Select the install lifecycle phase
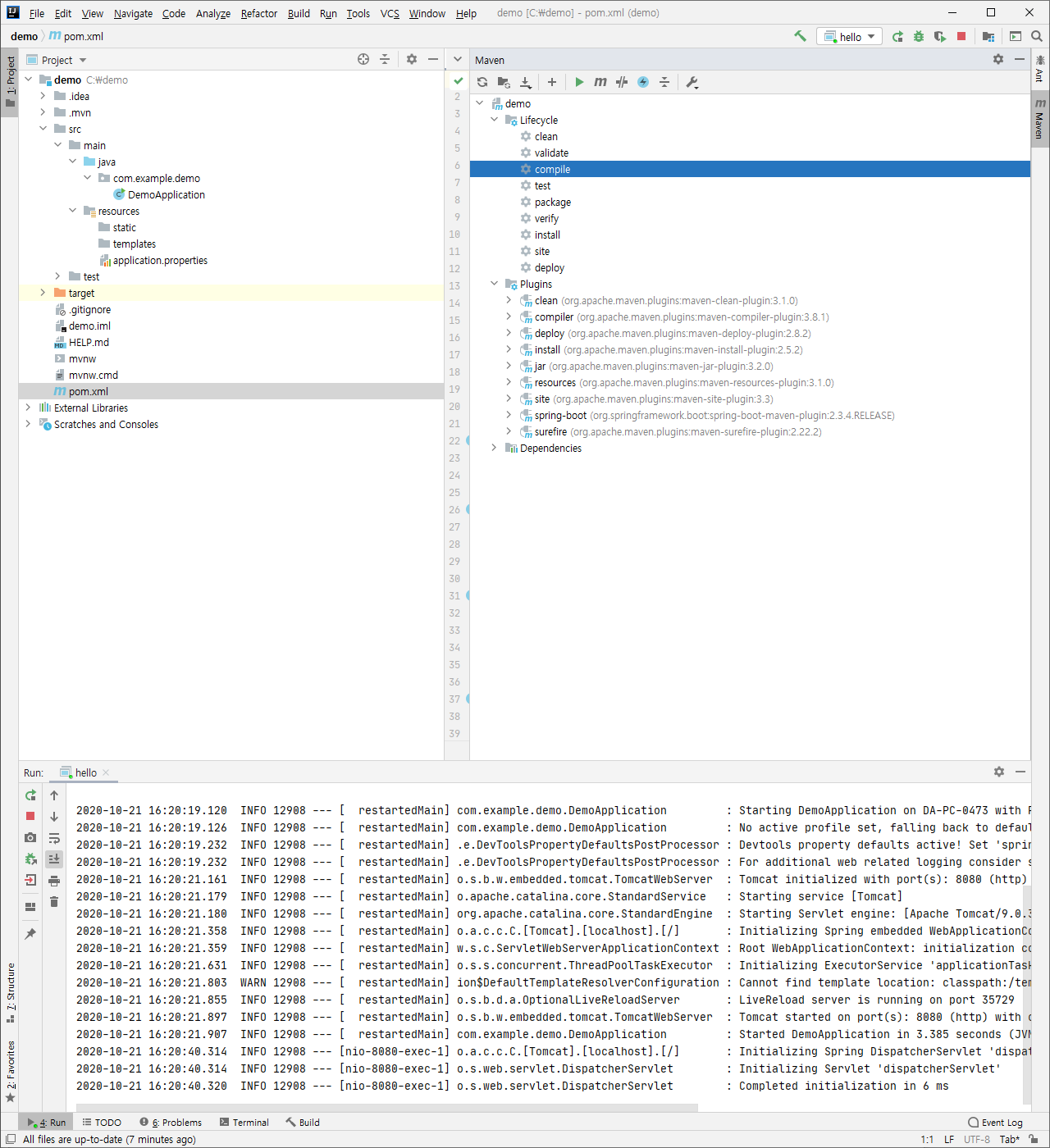 click(547, 235)
